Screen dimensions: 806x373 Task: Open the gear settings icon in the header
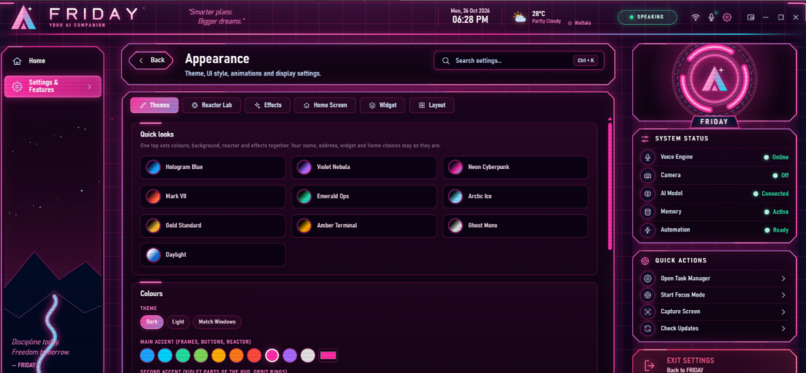[727, 17]
